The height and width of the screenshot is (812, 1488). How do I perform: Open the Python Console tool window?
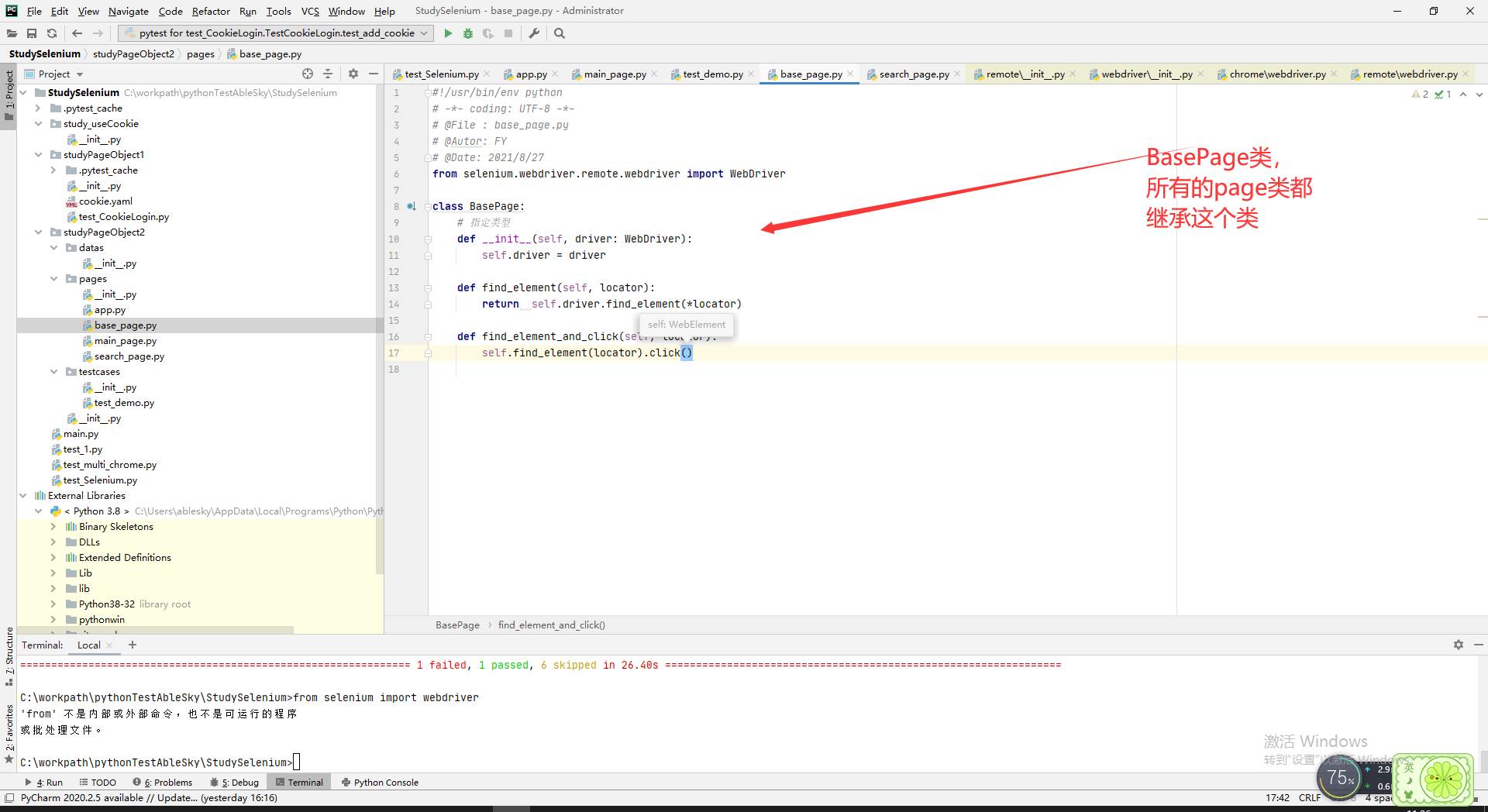pos(380,782)
